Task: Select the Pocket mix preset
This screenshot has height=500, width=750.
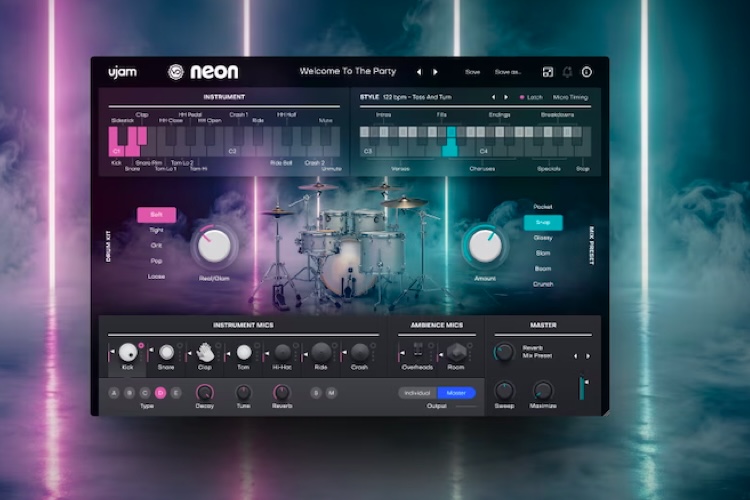Action: click(543, 207)
